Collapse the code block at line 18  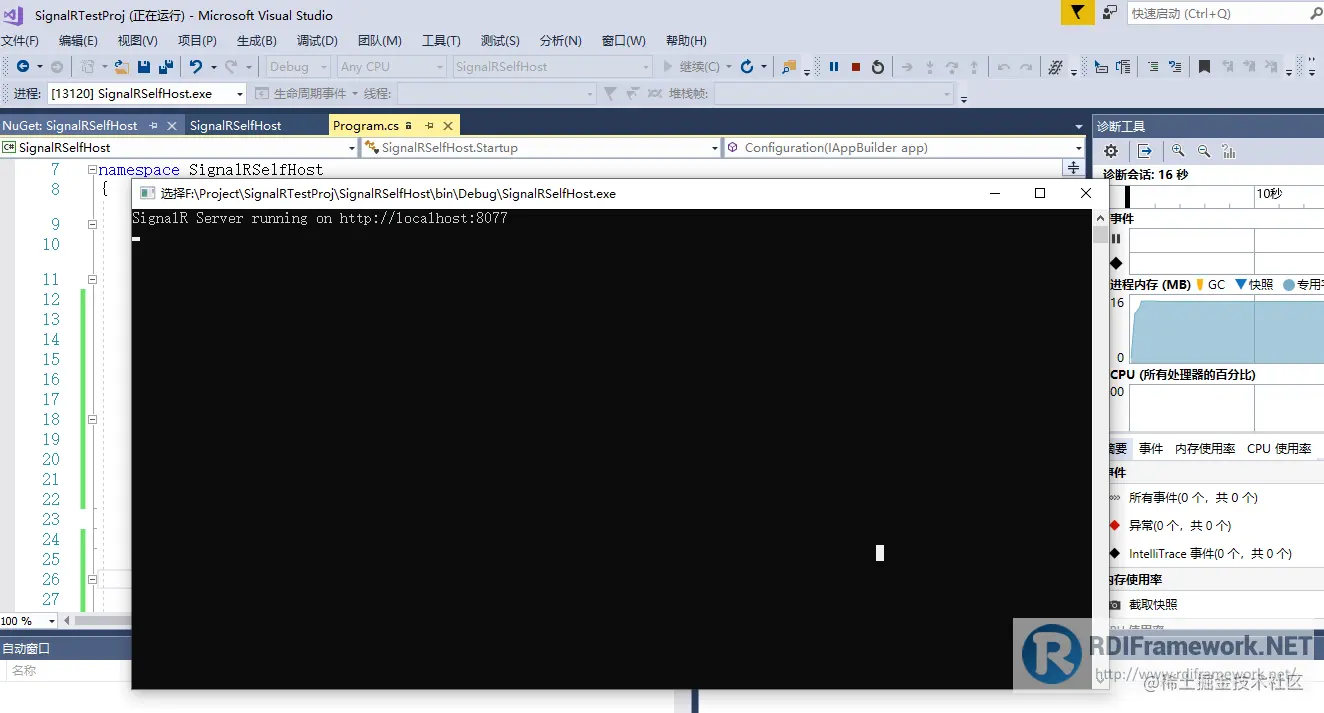(x=92, y=420)
